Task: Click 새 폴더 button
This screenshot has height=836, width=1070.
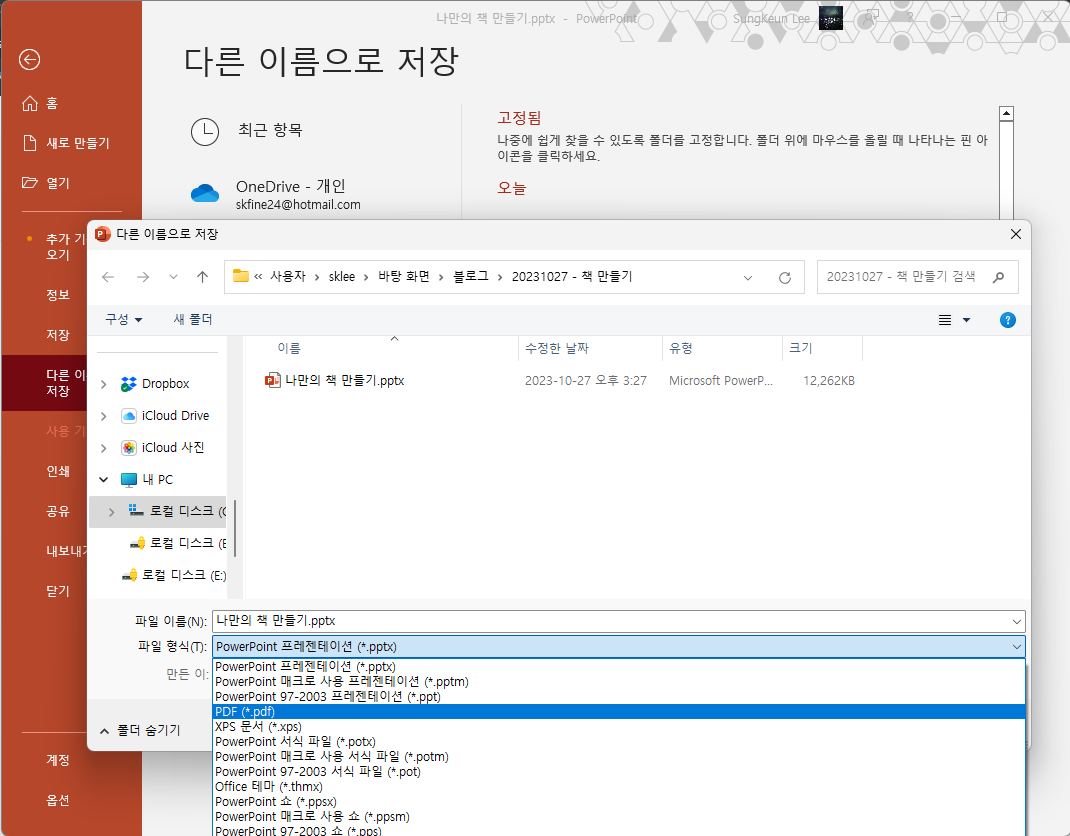Action: 193,319
